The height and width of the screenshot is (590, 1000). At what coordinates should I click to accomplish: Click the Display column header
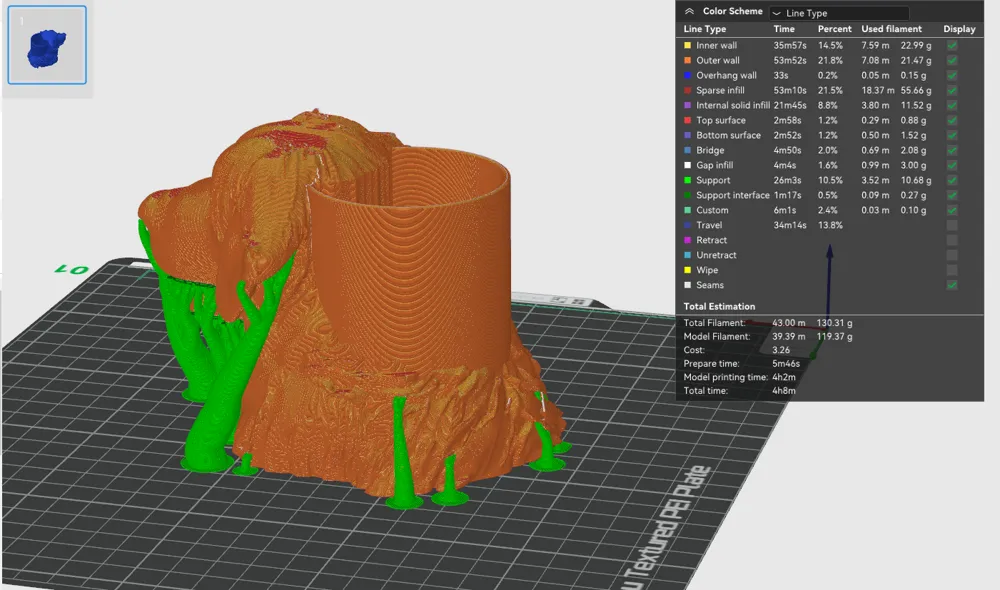959,29
